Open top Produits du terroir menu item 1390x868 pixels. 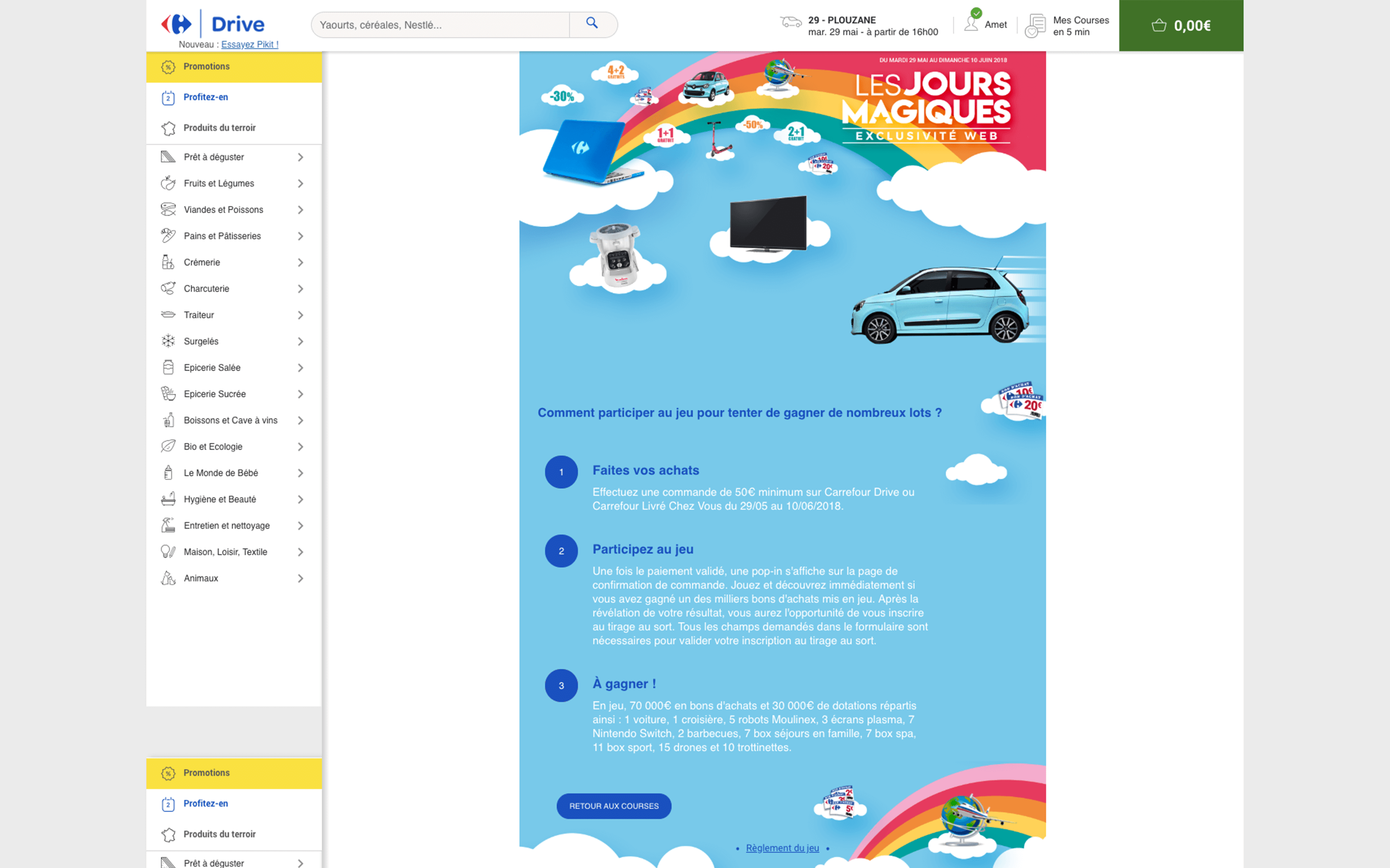pos(234,128)
